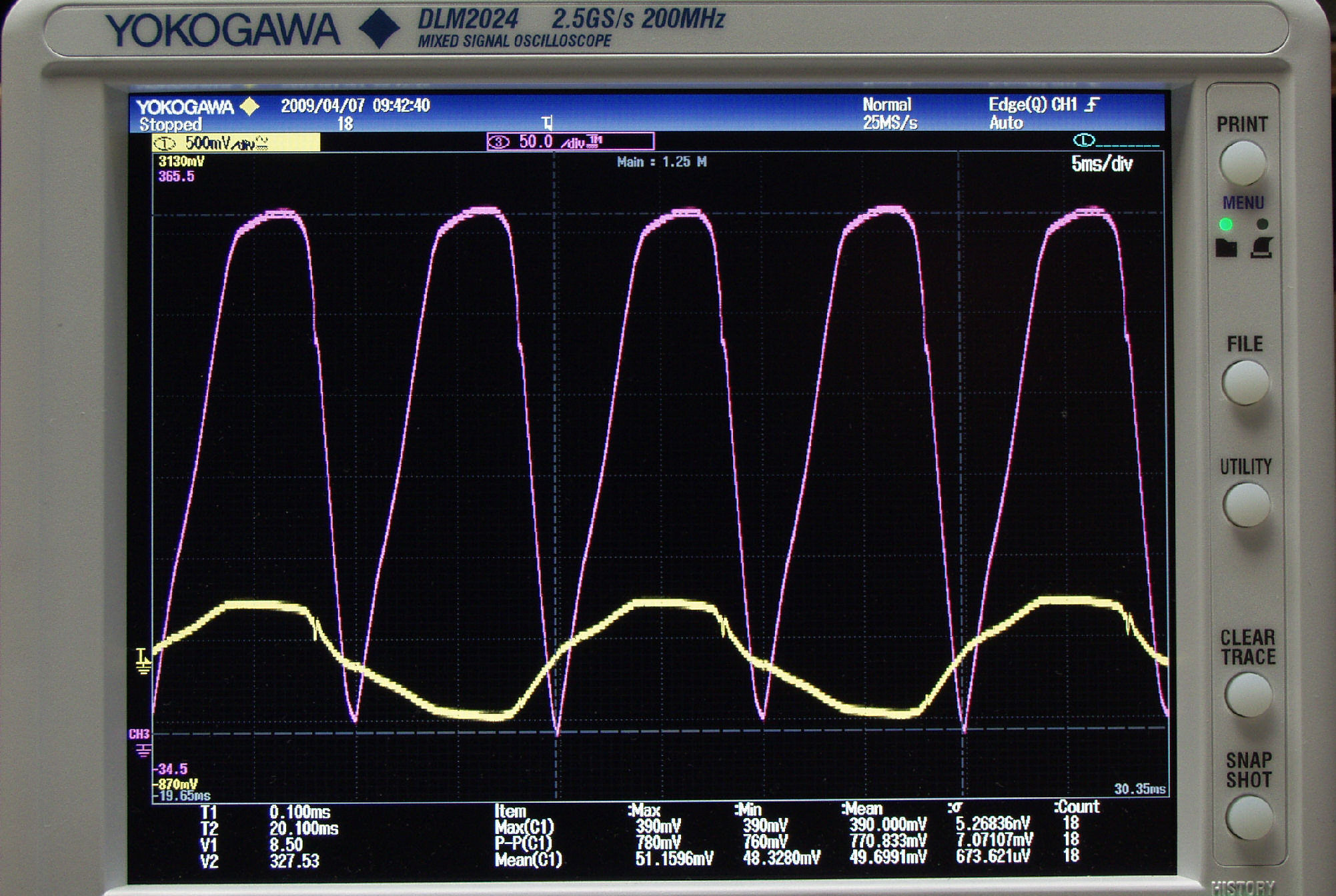Click the Edge(Q) CH1 trigger setting
Screen dimensions: 1336x896
(1032, 105)
